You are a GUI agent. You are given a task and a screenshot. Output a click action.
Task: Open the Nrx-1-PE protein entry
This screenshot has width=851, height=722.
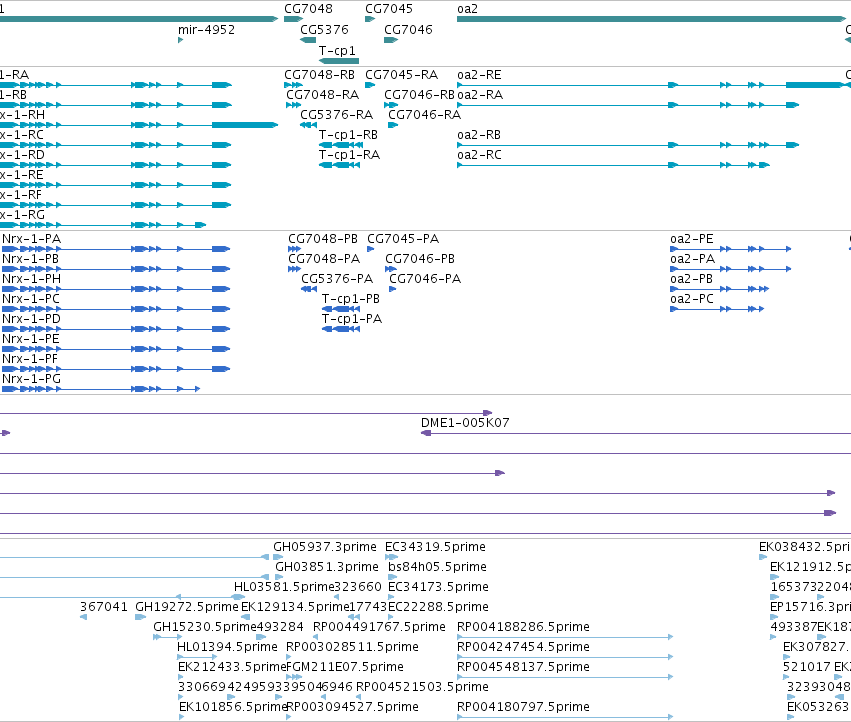tap(30, 340)
